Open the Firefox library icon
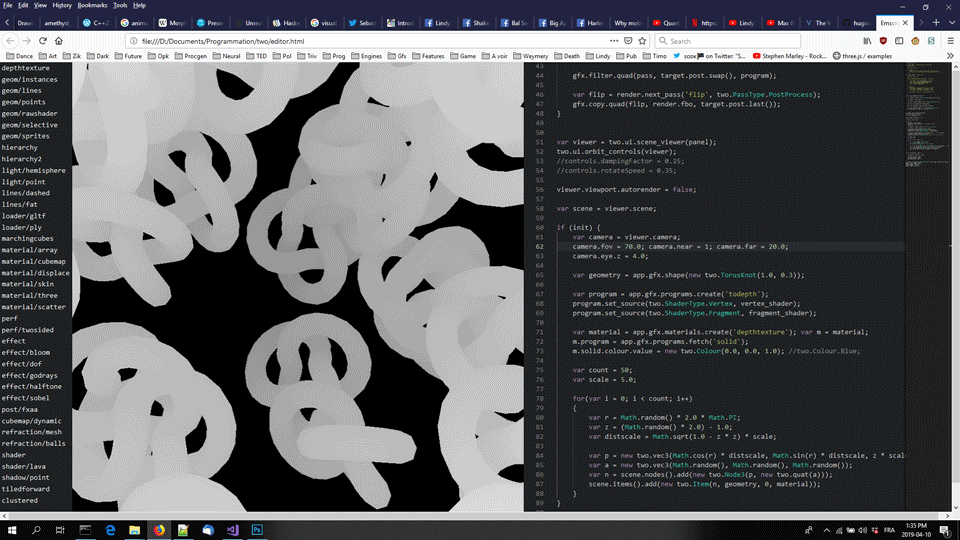 pos(867,41)
